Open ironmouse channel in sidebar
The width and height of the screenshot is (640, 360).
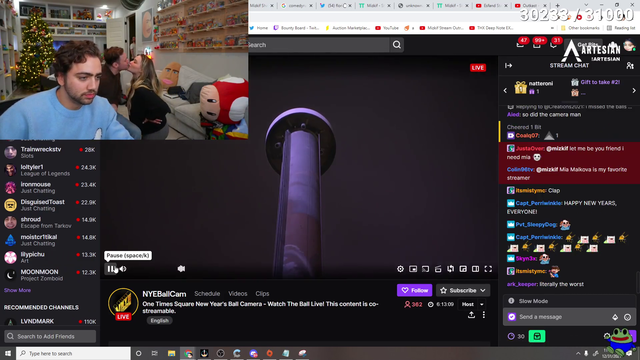(50, 187)
